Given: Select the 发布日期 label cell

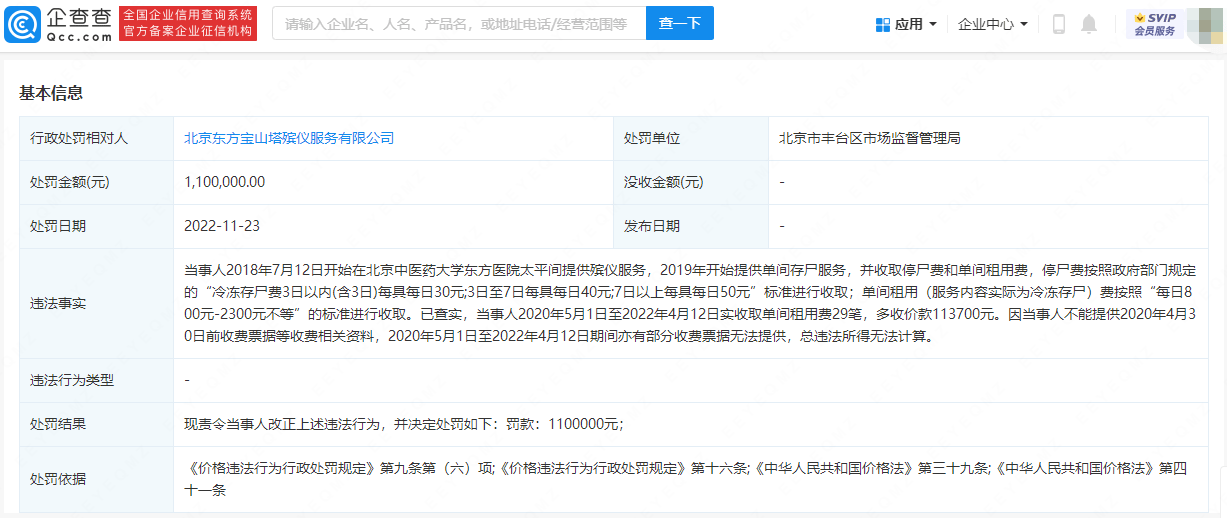Looking at the screenshot, I should tap(691, 226).
